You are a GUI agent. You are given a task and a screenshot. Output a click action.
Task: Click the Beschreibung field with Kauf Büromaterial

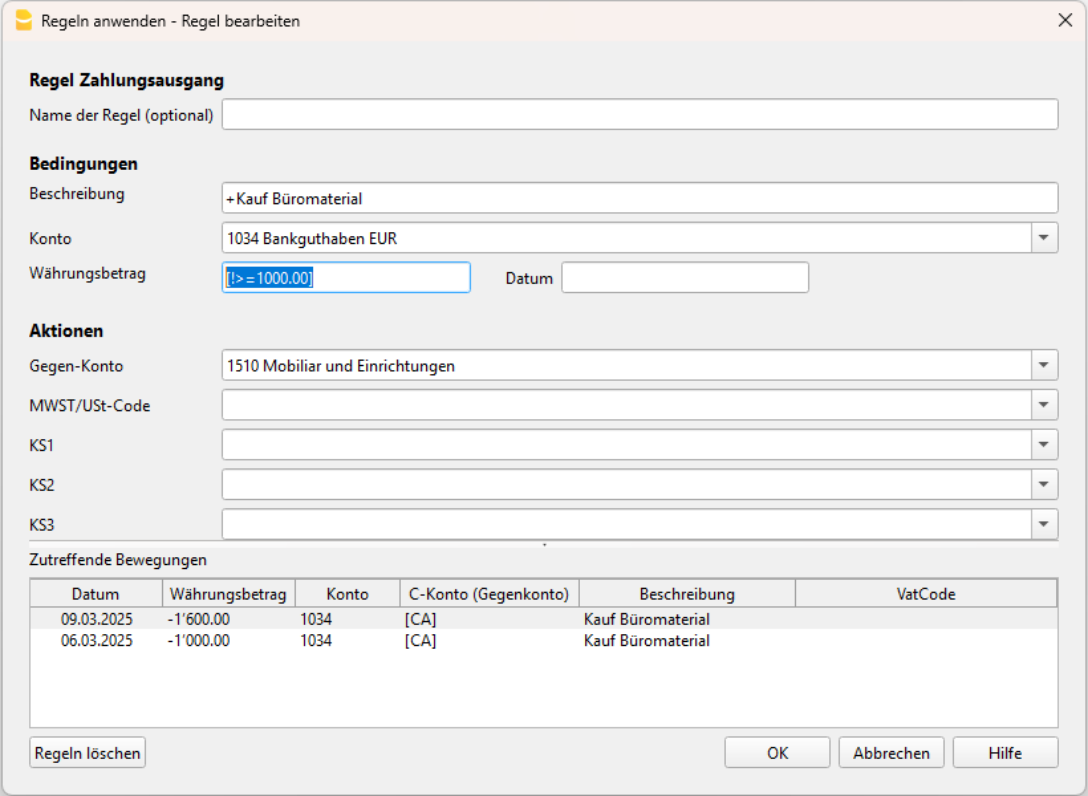tap(639, 198)
